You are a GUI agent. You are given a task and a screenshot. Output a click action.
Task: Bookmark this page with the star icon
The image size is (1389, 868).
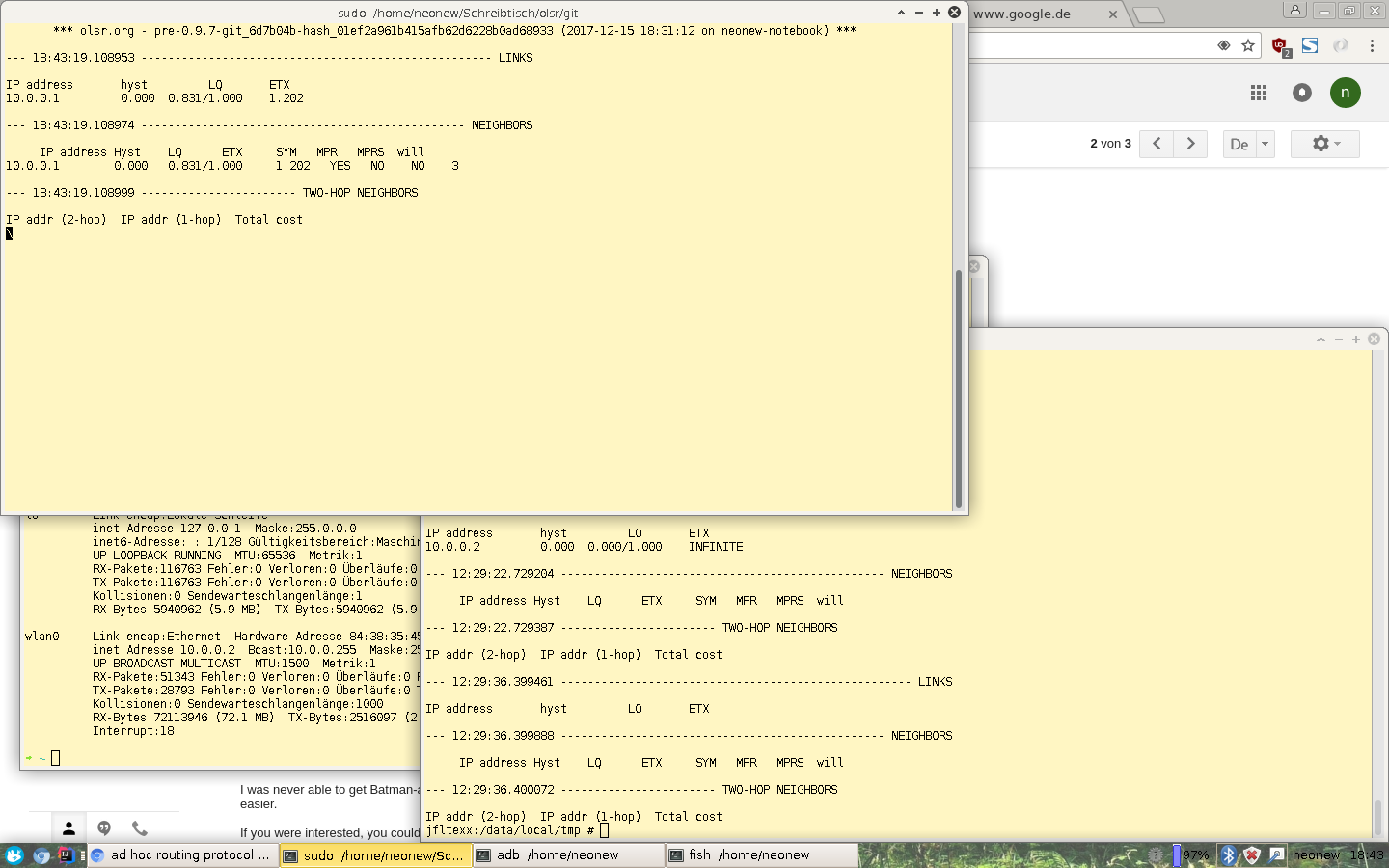(x=1248, y=45)
